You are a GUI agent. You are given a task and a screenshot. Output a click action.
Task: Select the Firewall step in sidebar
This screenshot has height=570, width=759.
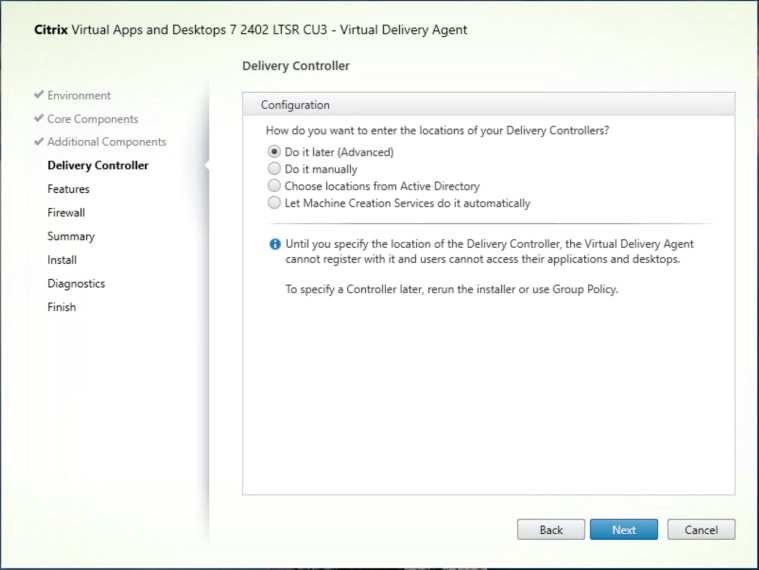[66, 213]
